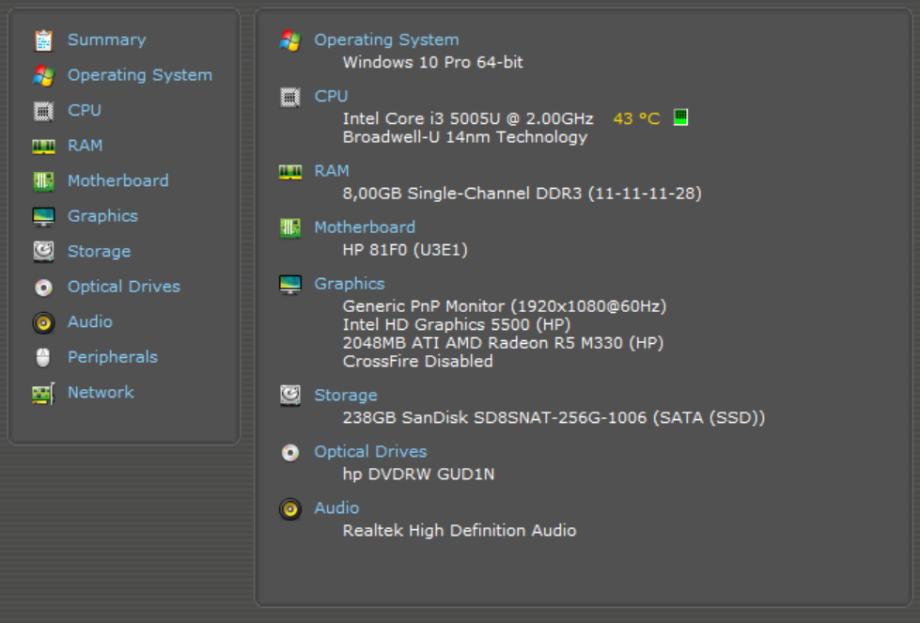The image size is (920, 623).
Task: Click the Audio speaker icon in sidebar
Action: 43,323
